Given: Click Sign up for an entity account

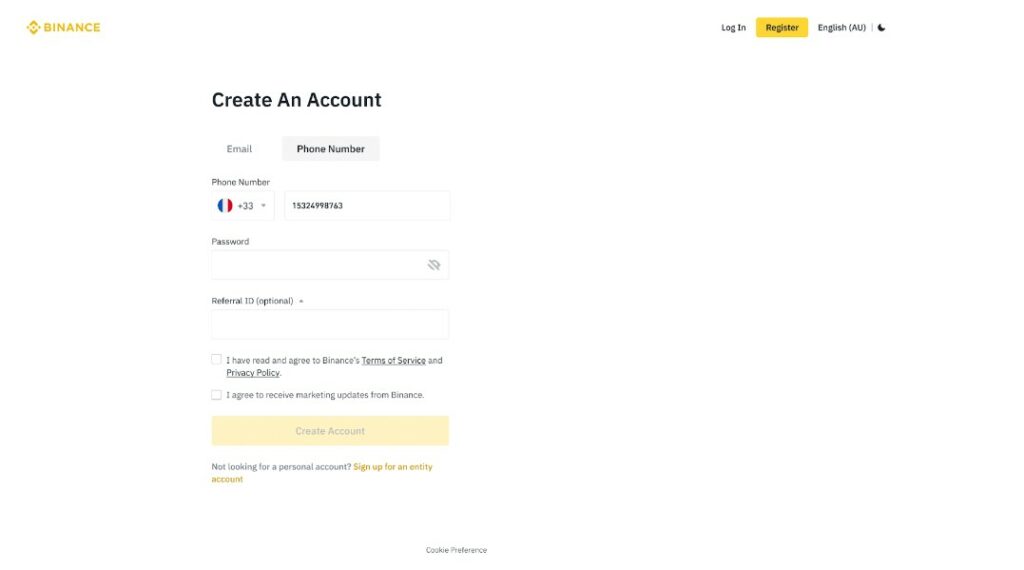Looking at the screenshot, I should pos(392,467).
